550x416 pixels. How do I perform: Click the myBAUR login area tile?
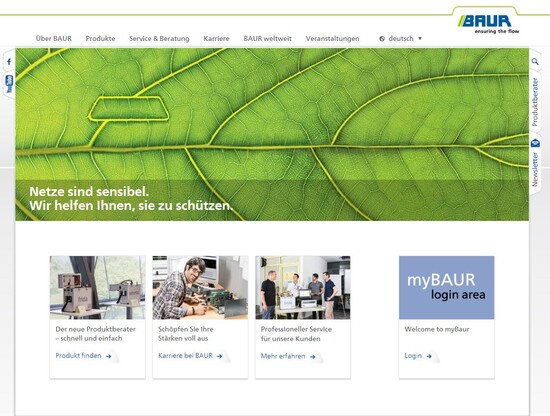(447, 288)
